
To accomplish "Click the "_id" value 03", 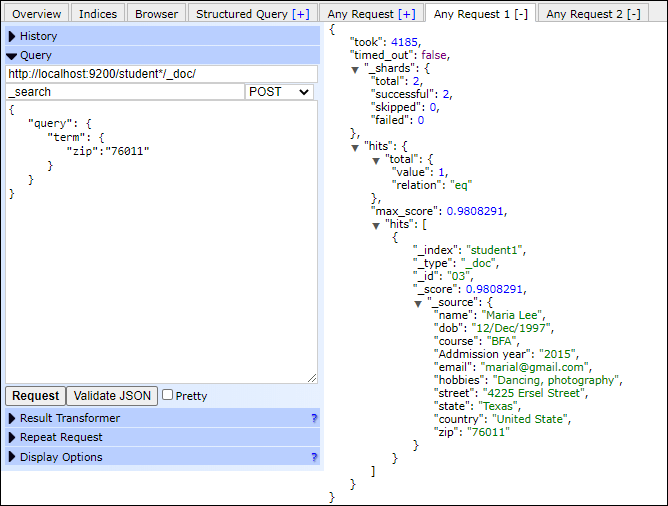I will 458,276.
